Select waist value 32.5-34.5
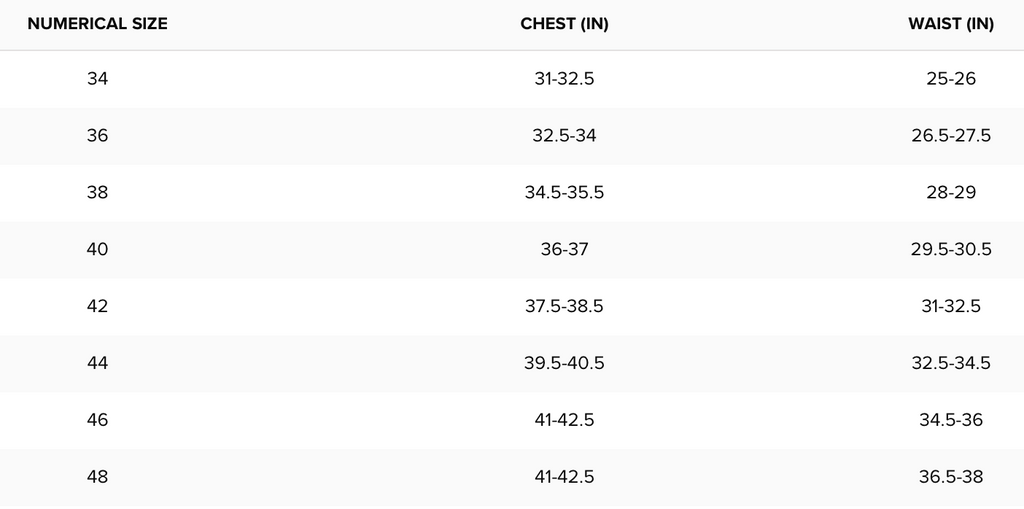Viewport: 1024px width, 509px height. 950,364
